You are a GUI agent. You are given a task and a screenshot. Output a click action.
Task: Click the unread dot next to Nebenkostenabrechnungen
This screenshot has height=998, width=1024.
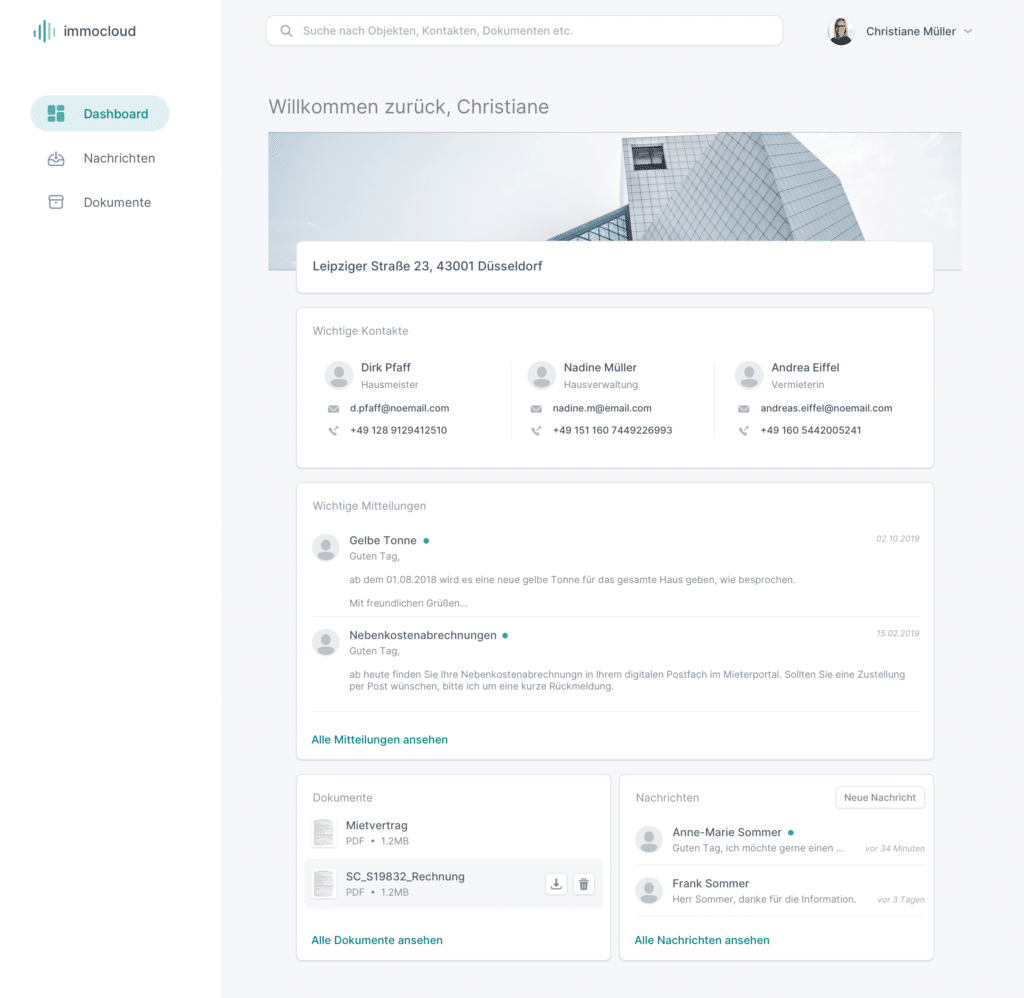(x=505, y=636)
